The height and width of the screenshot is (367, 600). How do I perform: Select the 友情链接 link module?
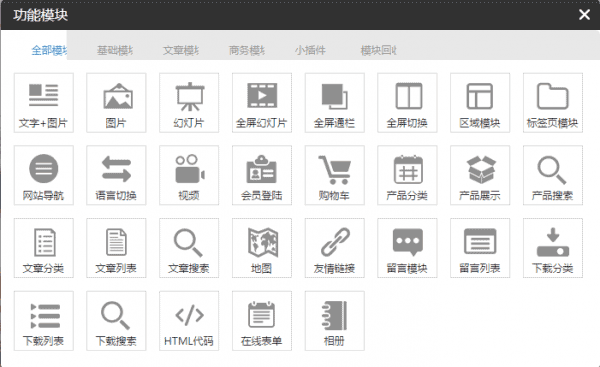point(334,248)
